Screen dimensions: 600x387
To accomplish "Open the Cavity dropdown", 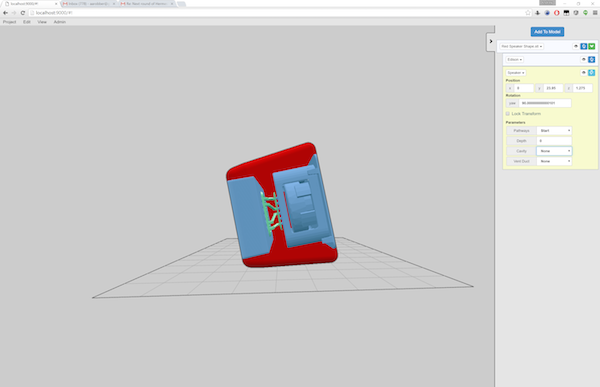I will pos(554,151).
